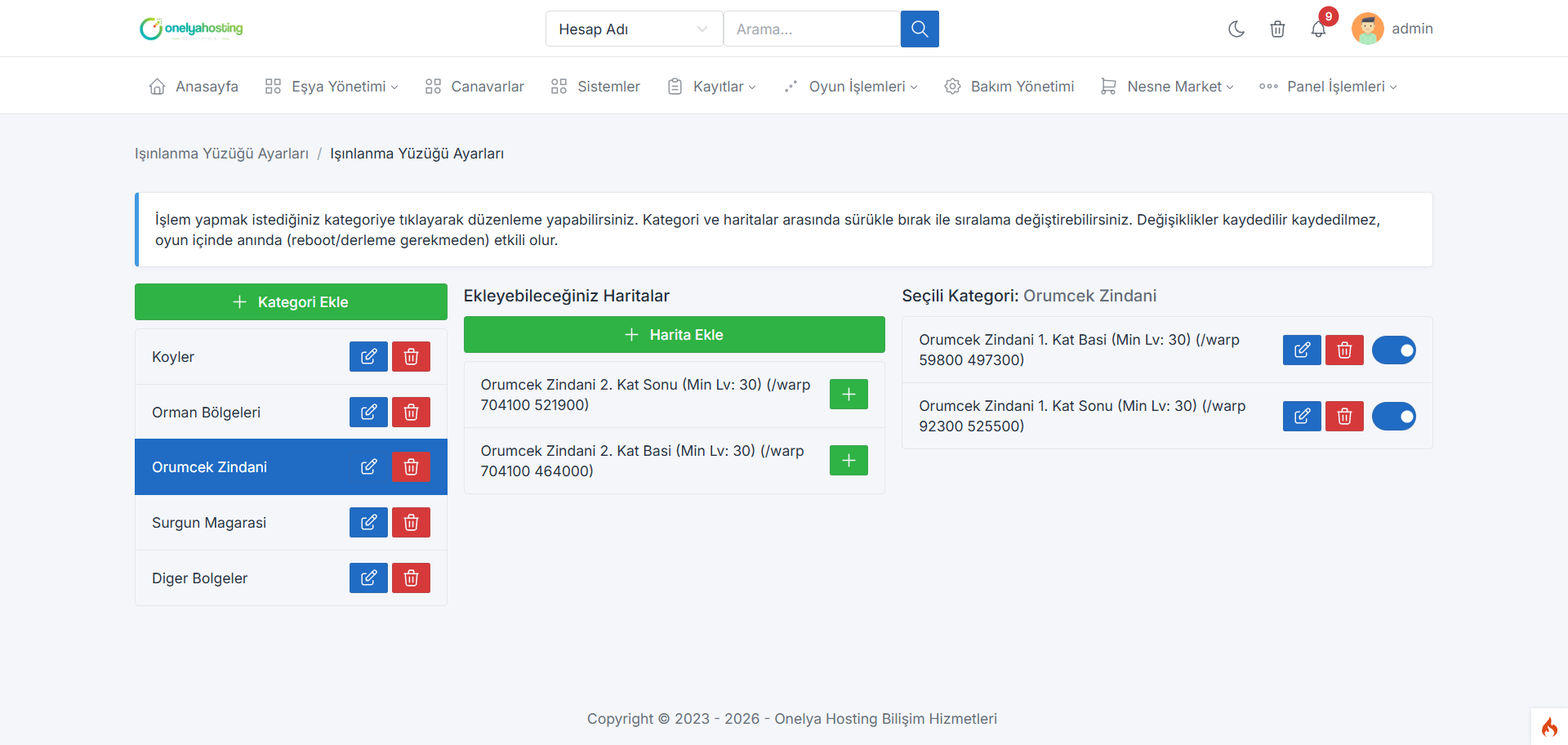
Task: Delete the Diger Bolgeler category
Action: click(x=411, y=578)
